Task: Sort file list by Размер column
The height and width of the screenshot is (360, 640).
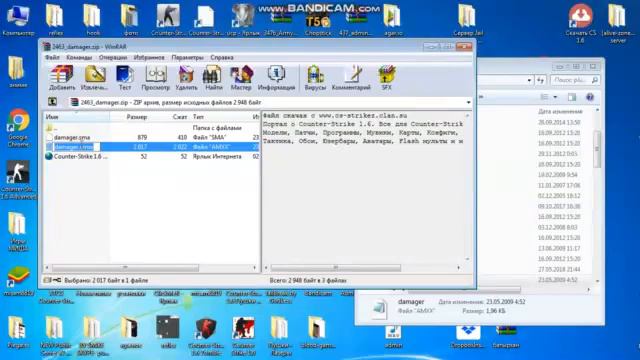Action: tap(129, 117)
